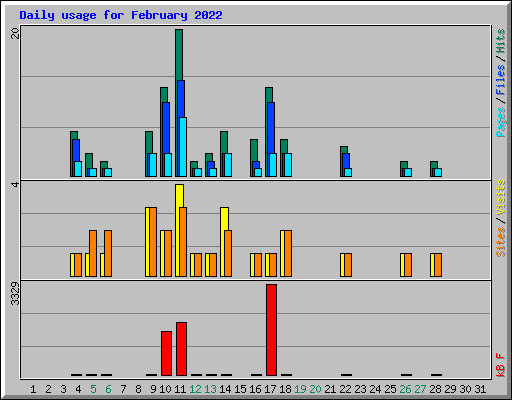Click green weekend day label '27'
512x400 pixels.
(420, 389)
